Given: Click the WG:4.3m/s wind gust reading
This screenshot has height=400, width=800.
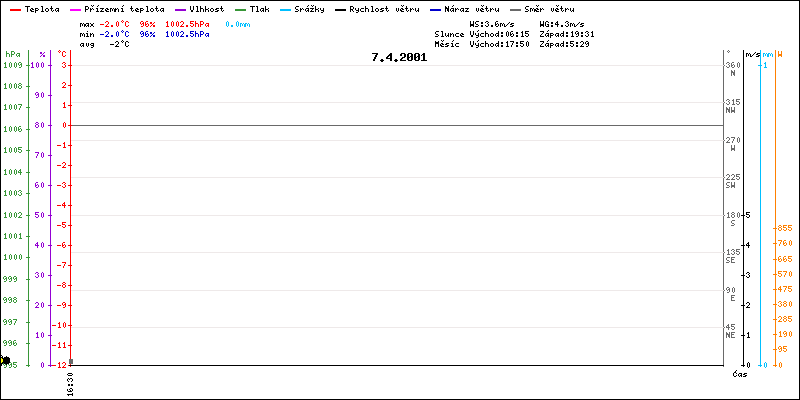Looking at the screenshot, I should pyautogui.click(x=561, y=22).
